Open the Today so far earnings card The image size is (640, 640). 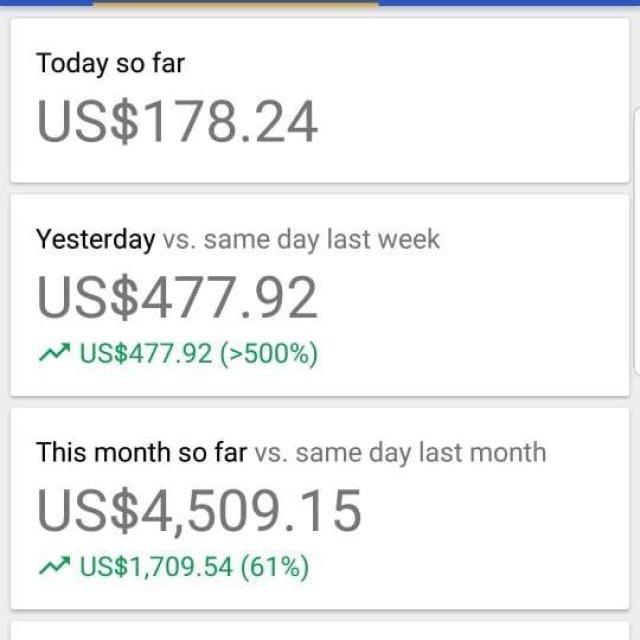pos(320,100)
